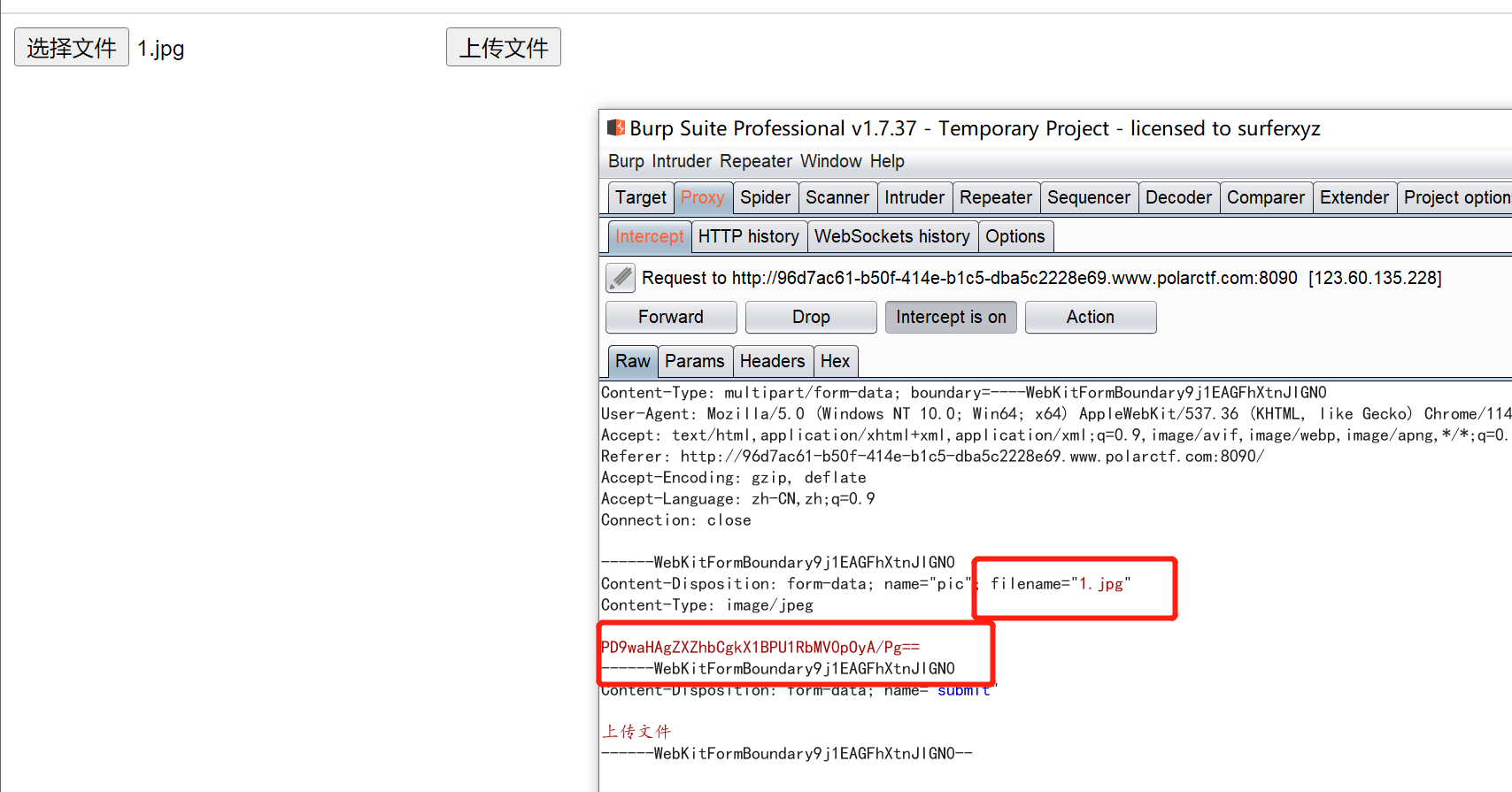Screen dimensions: 1512x792
Task: Click the final WebKitFormBoundary closing line ending in --
Action: (x=787, y=754)
